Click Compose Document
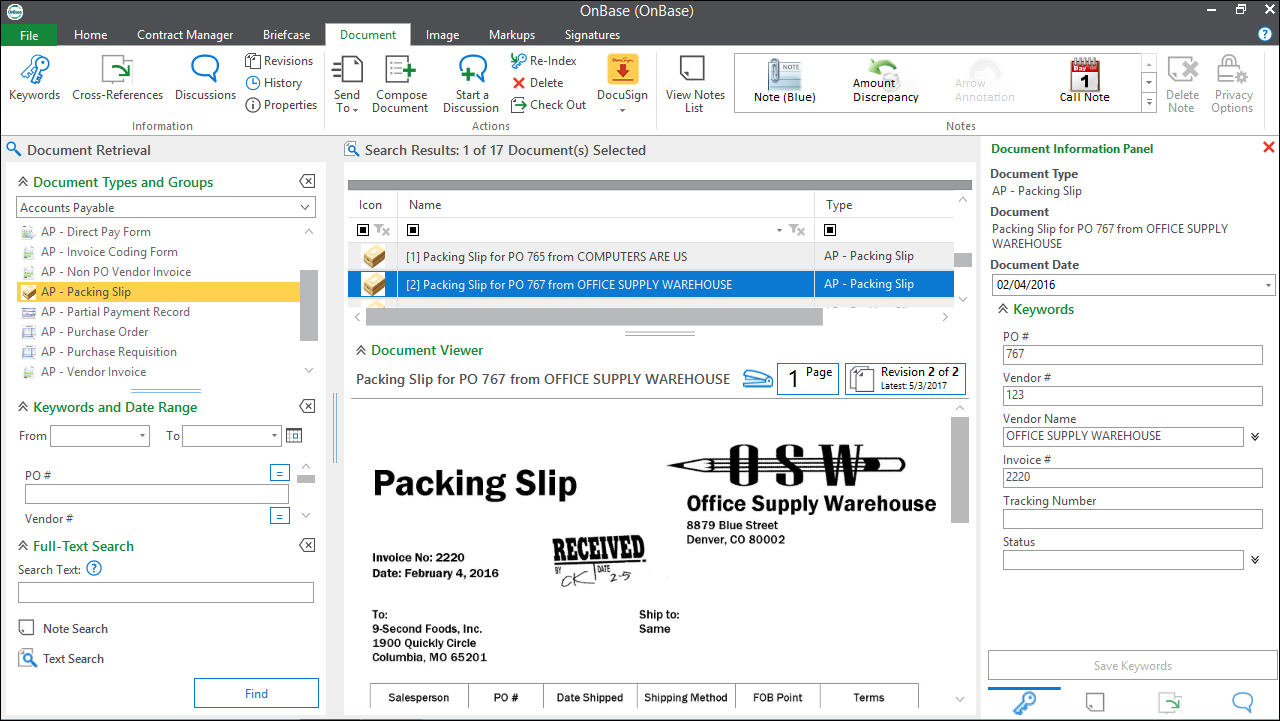This screenshot has height=721, width=1280. coord(401,84)
